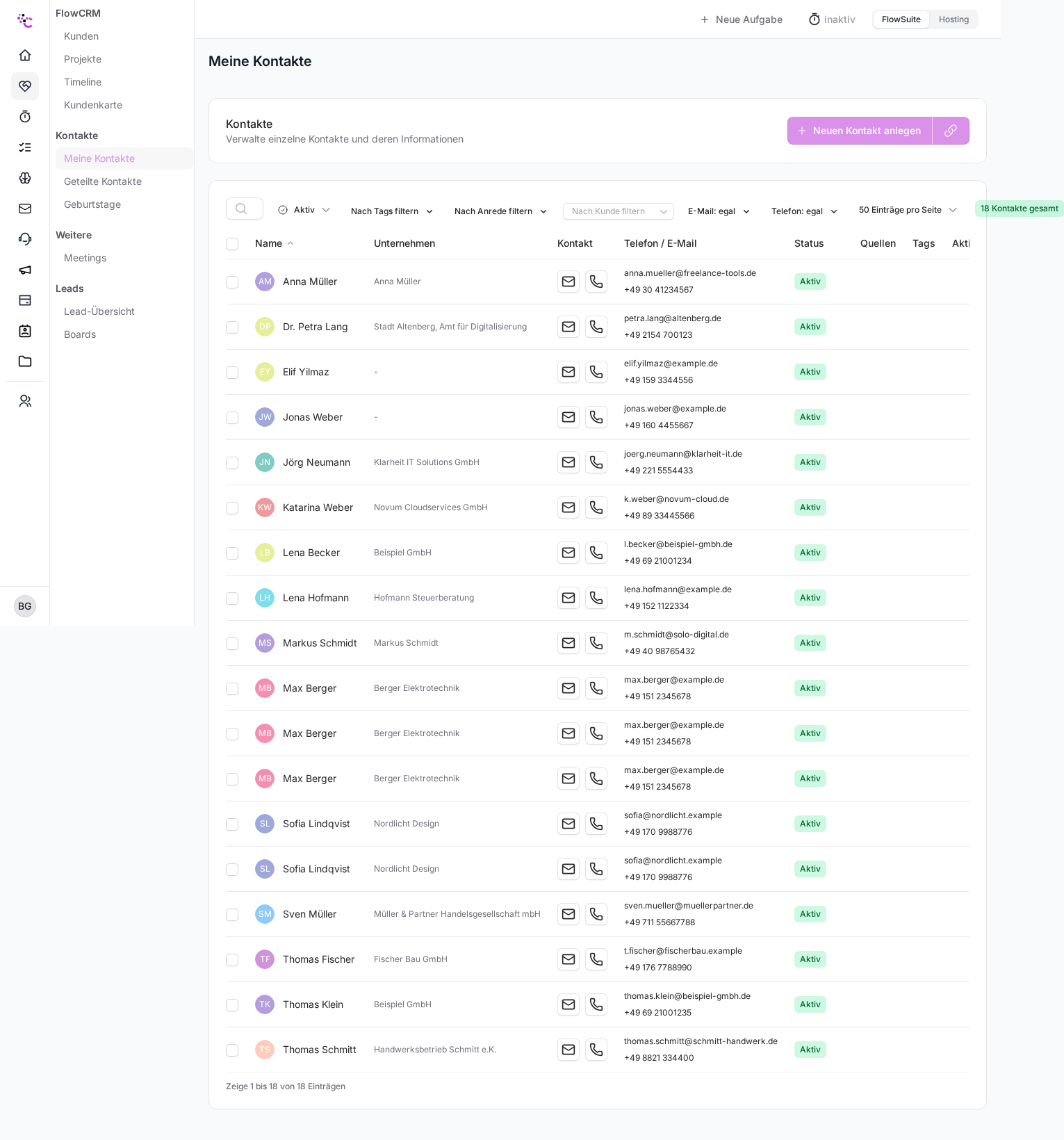Select the checkbox next to Thomas Klein
This screenshot has width=1064, height=1140.
[232, 1005]
